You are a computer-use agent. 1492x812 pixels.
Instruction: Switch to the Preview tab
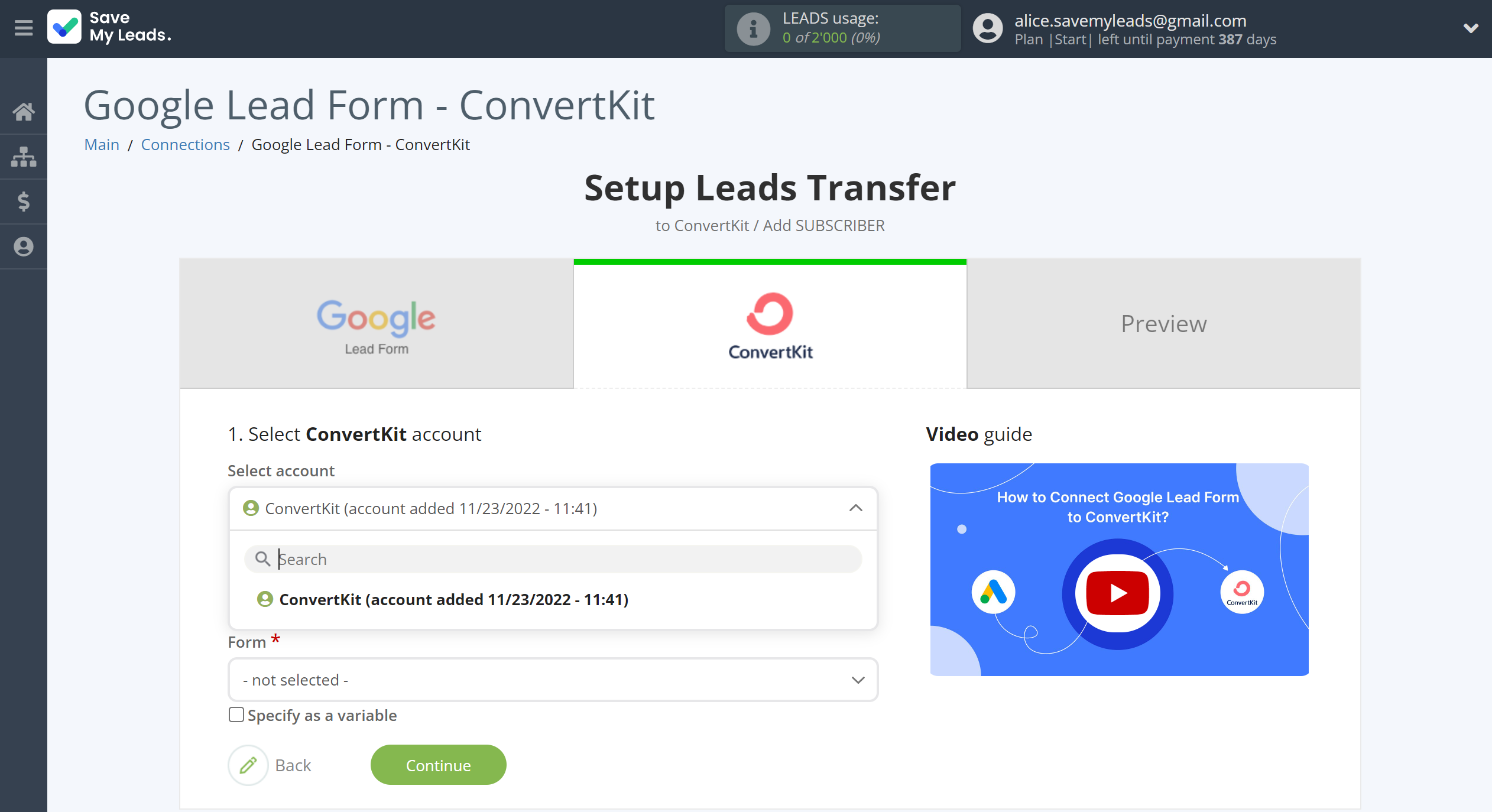coord(1162,322)
